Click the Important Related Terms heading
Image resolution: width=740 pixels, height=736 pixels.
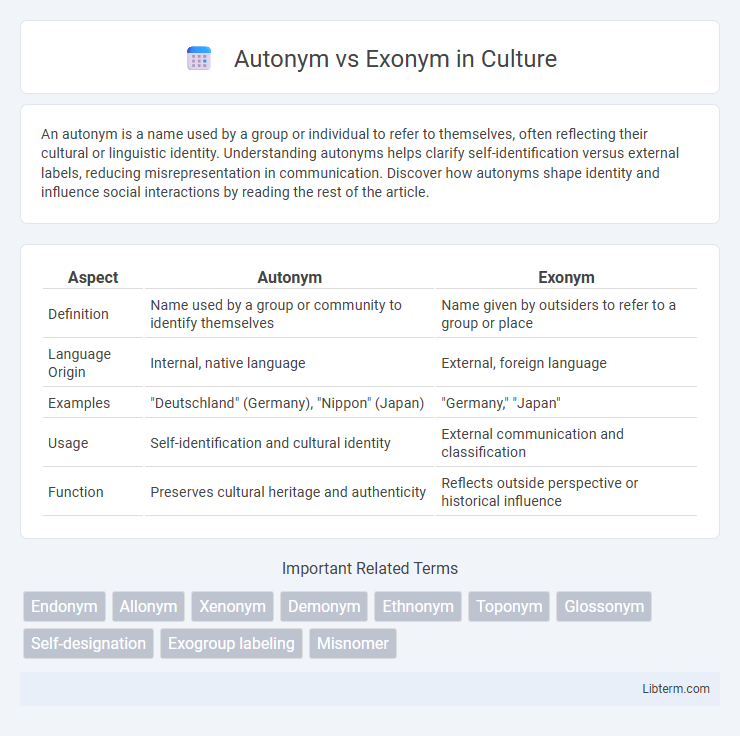click(x=370, y=569)
